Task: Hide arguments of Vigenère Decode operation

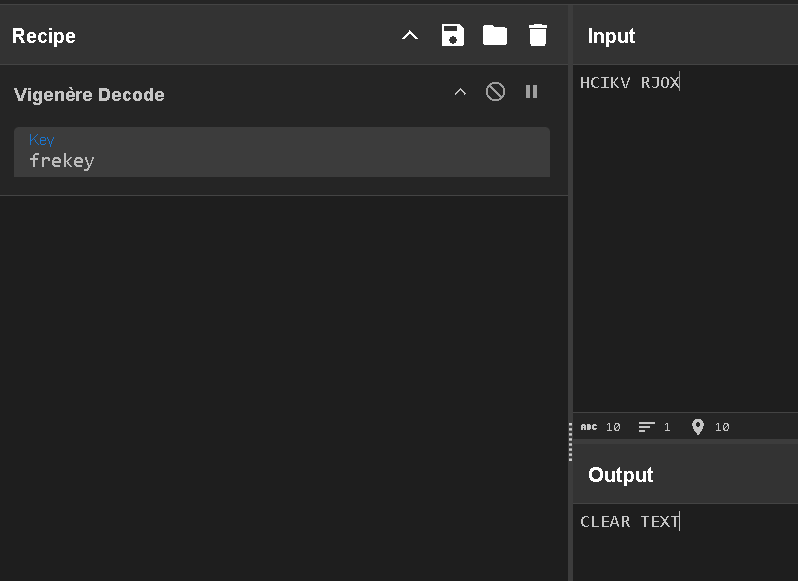Action: pyautogui.click(x=460, y=92)
